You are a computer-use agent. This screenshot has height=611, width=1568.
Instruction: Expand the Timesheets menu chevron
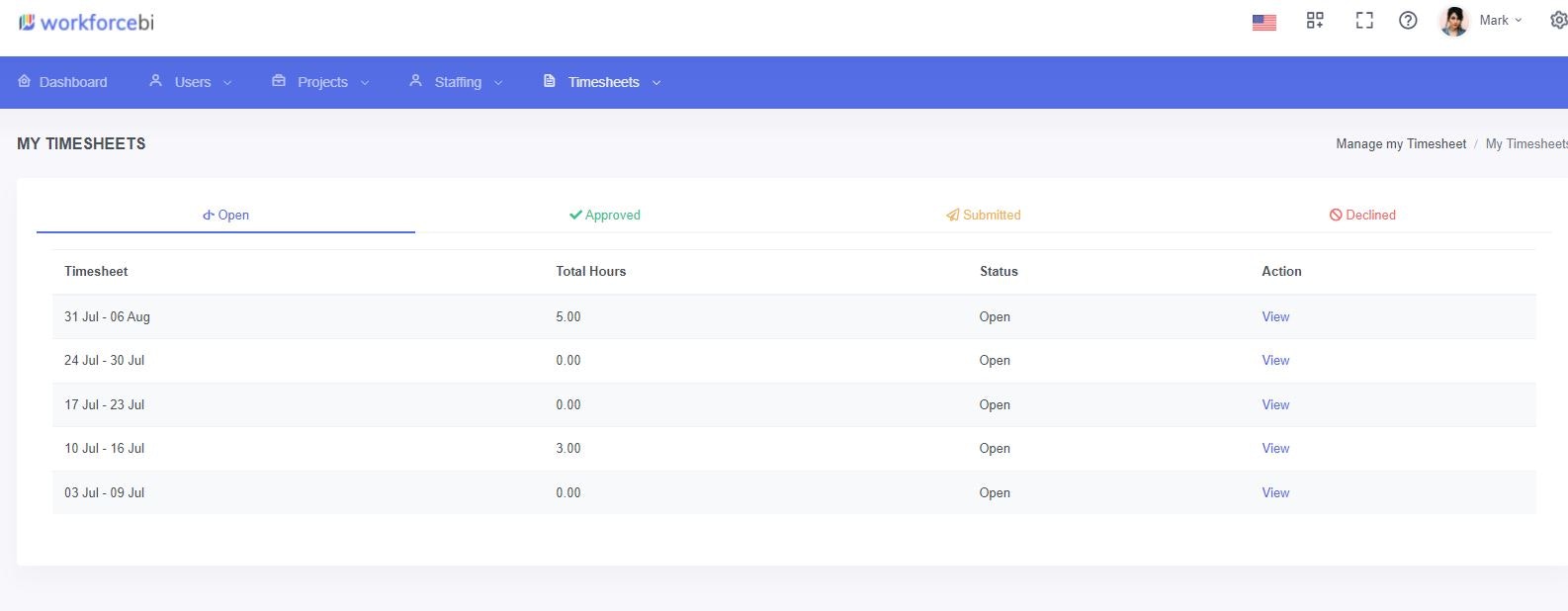click(x=656, y=83)
